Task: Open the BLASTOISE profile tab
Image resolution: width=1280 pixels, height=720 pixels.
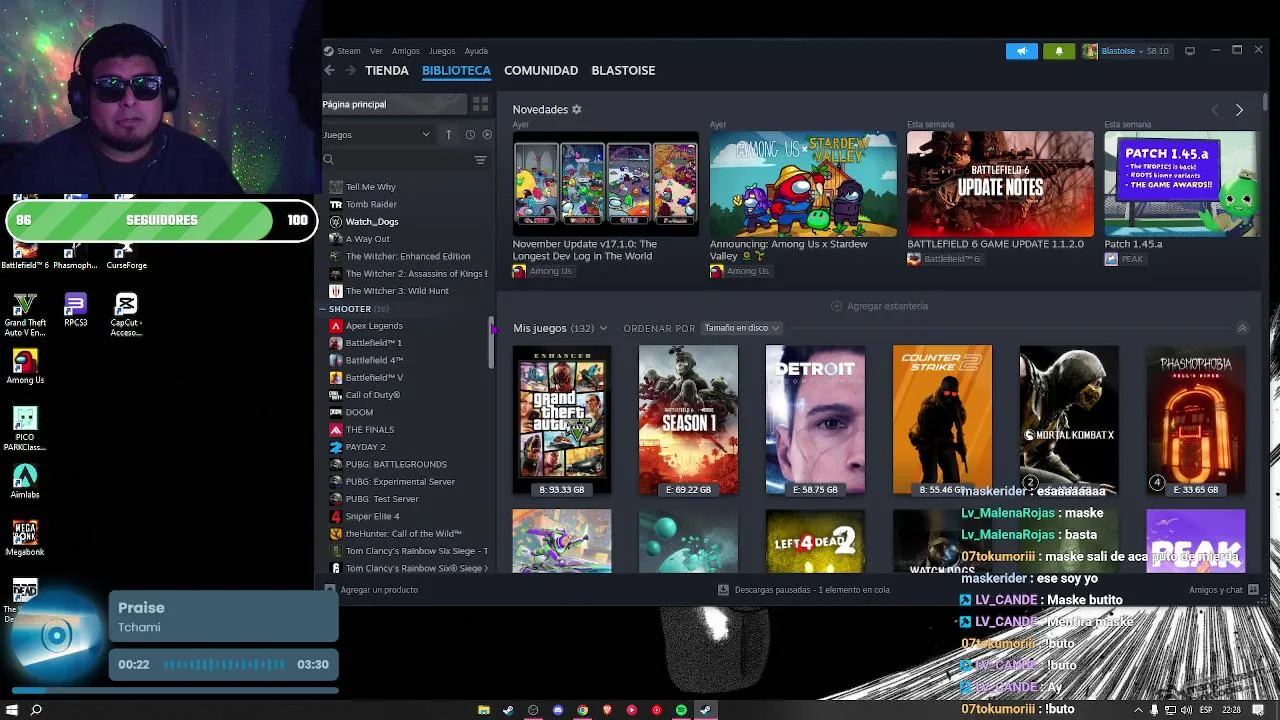Action: click(x=623, y=70)
